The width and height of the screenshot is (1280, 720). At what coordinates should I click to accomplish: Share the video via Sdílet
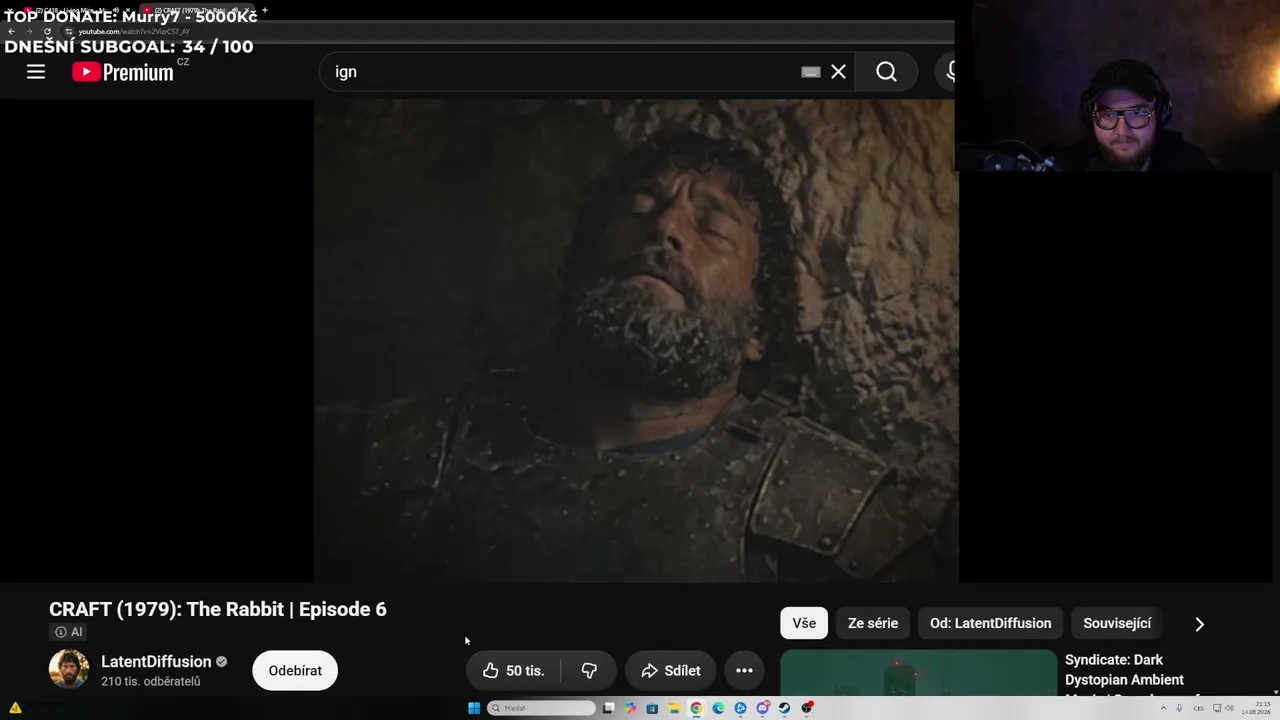point(670,670)
